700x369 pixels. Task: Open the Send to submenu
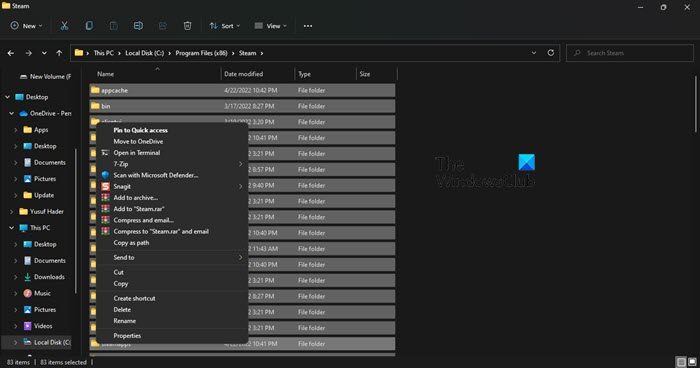pos(172,257)
